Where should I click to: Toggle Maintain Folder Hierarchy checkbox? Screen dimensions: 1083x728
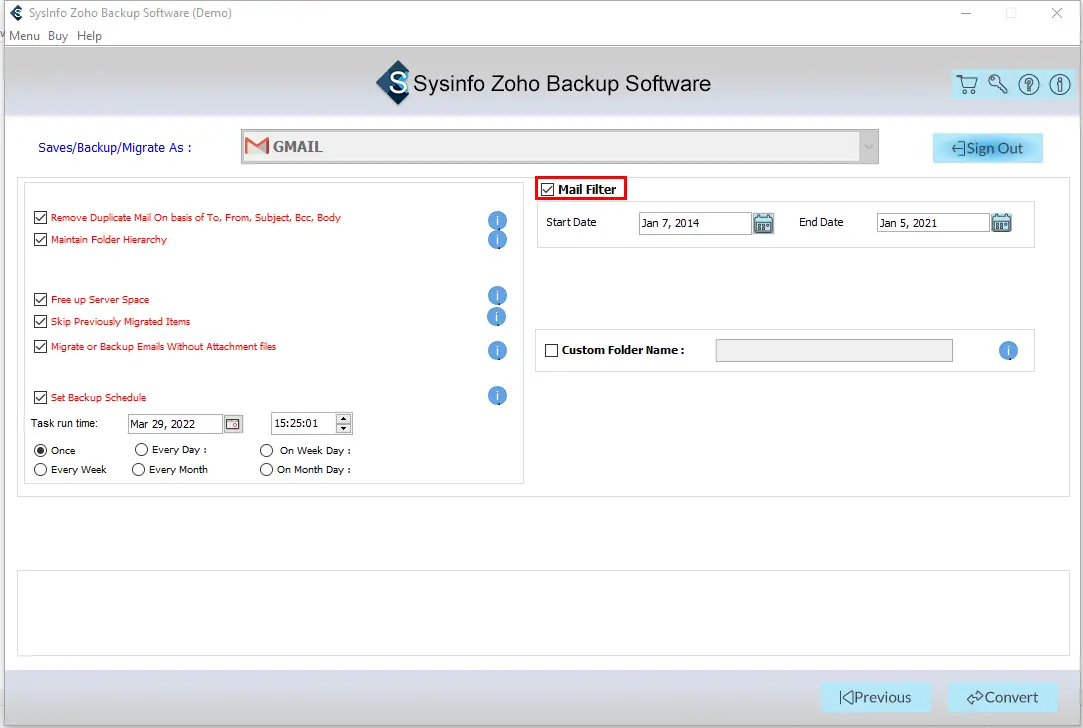tap(41, 240)
